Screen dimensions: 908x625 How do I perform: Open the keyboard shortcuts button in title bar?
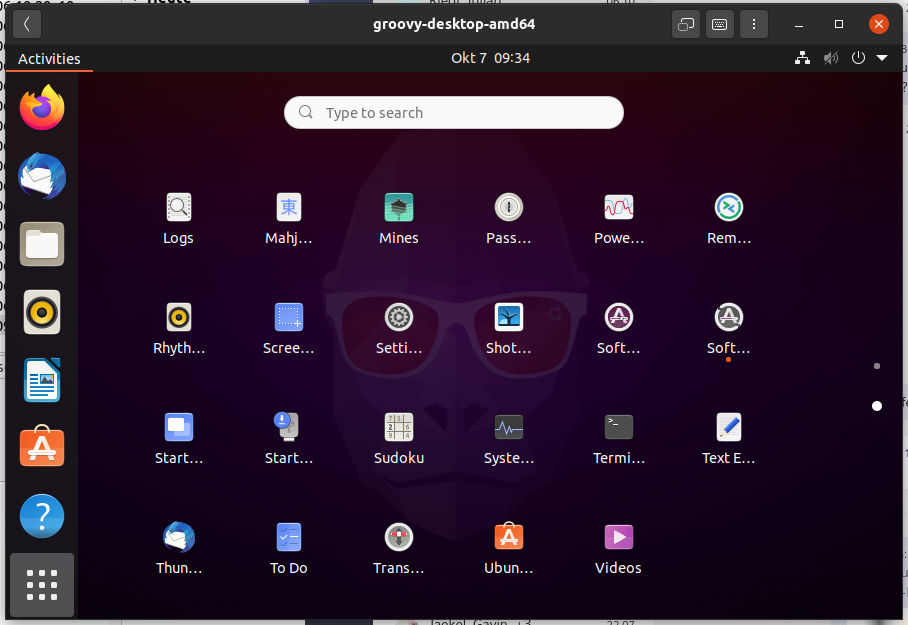(x=720, y=24)
